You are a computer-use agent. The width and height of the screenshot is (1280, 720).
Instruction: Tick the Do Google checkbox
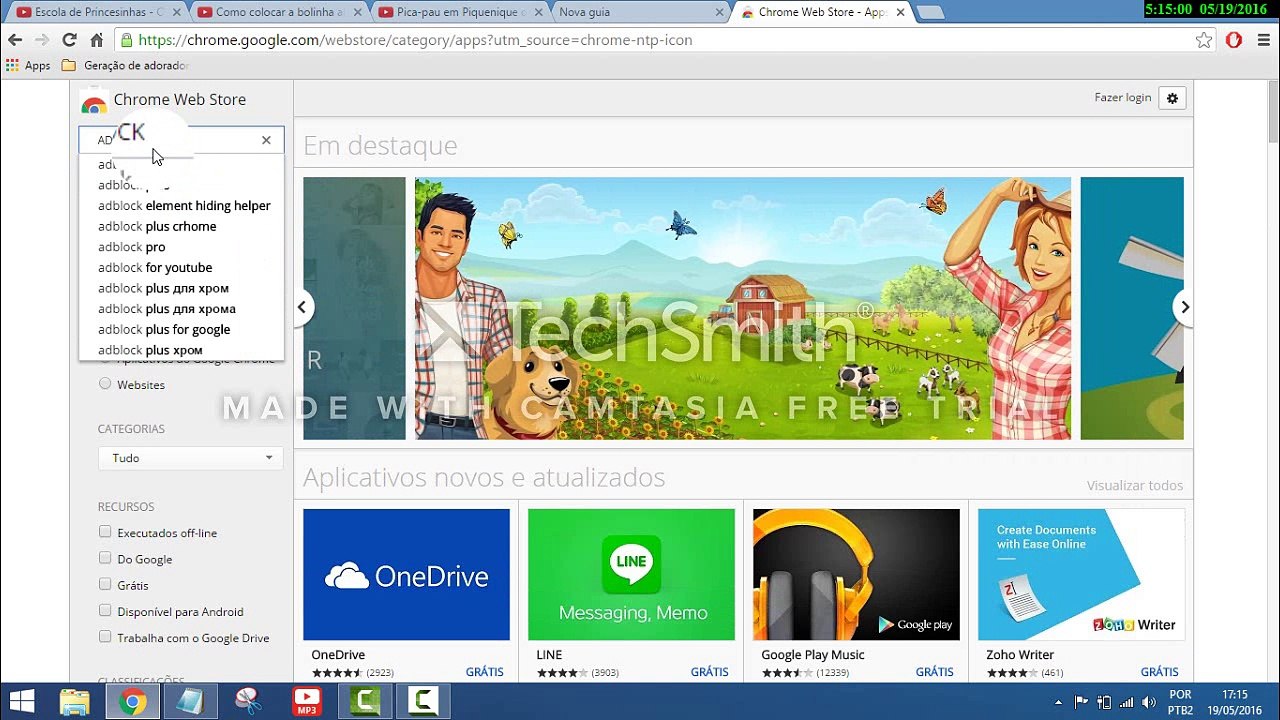(105, 558)
